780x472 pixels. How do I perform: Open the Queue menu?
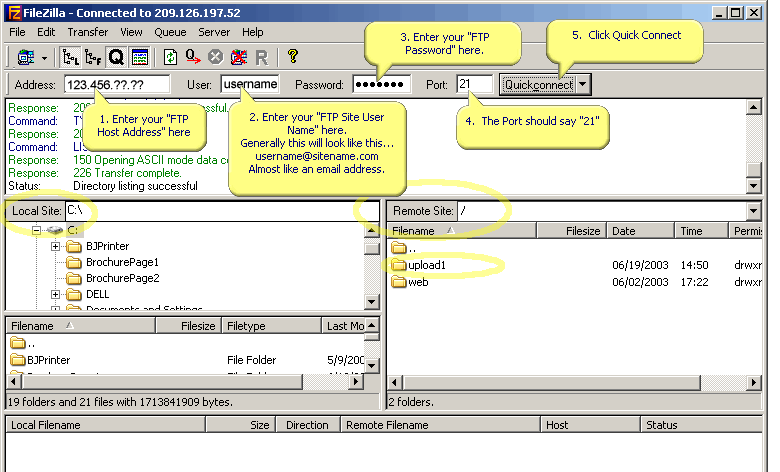(170, 32)
